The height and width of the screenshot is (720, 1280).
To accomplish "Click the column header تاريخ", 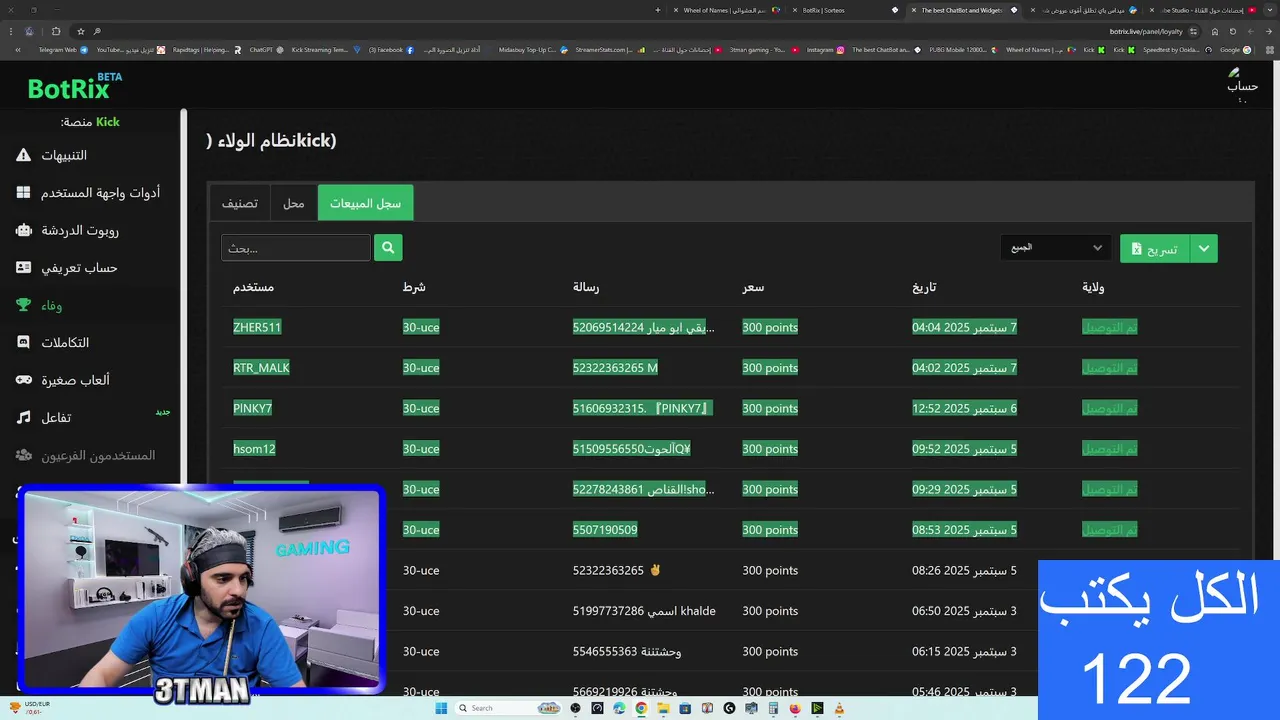I will [x=924, y=287].
